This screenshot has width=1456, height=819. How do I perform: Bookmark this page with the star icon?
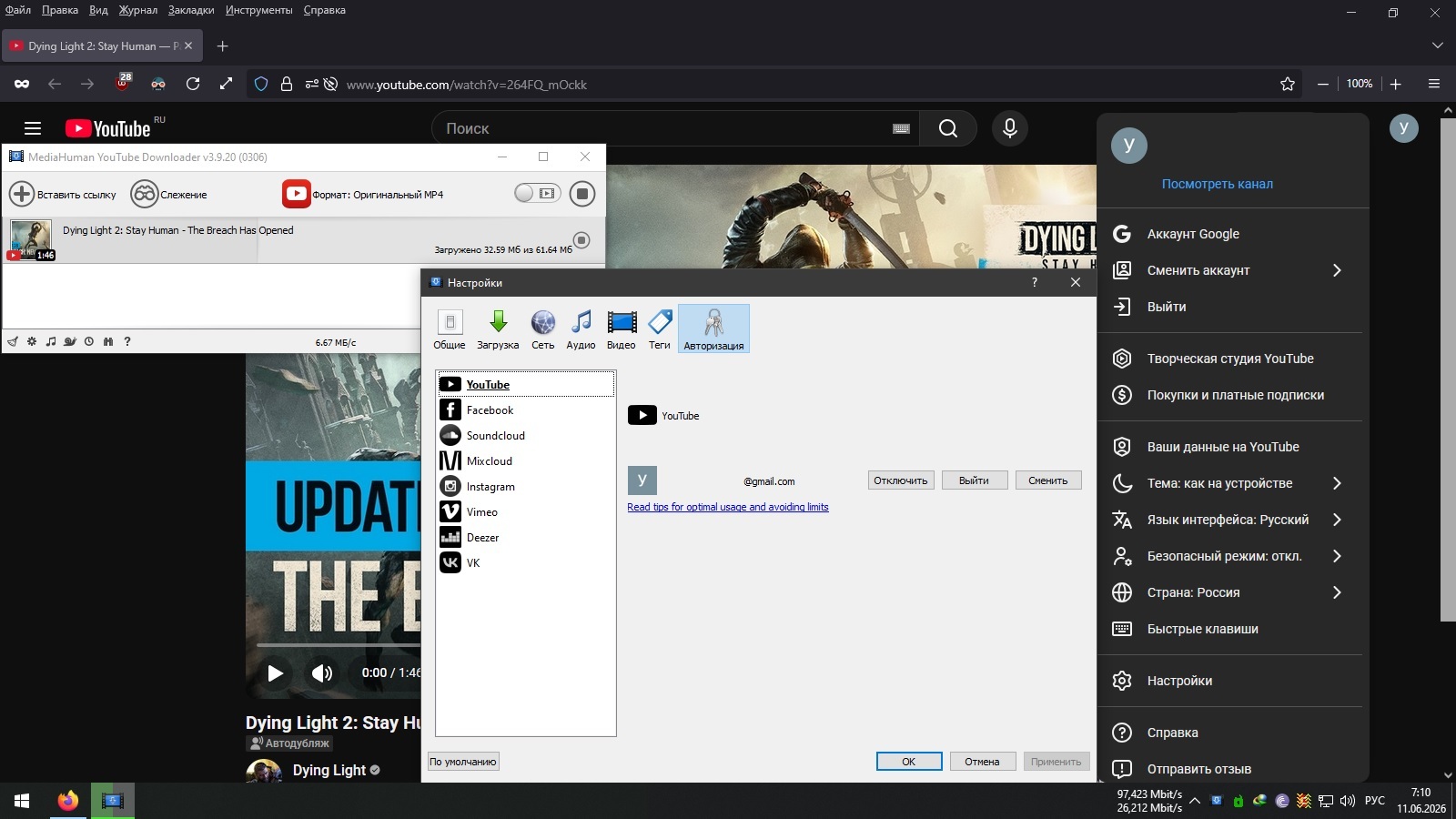point(1288,84)
